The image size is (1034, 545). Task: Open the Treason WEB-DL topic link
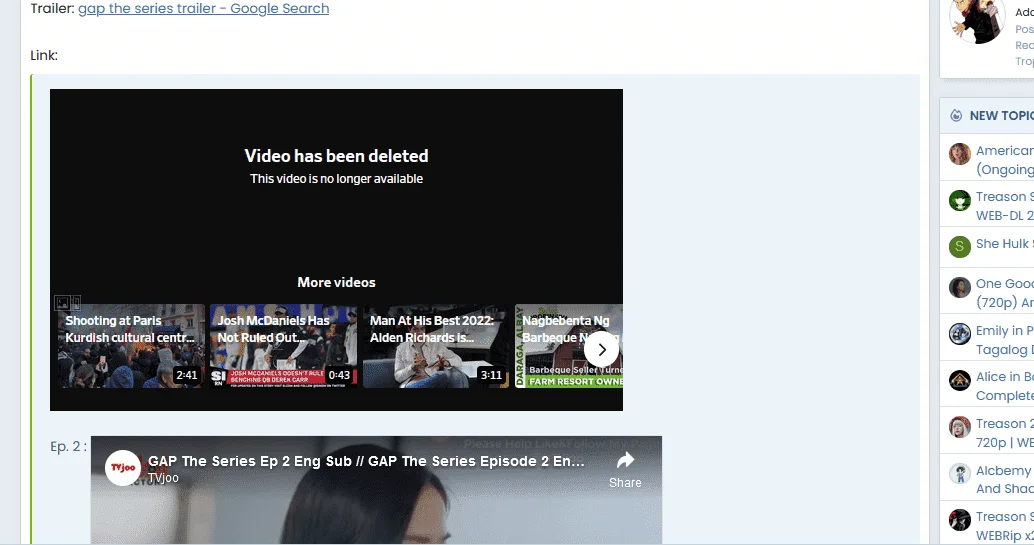(x=1005, y=206)
